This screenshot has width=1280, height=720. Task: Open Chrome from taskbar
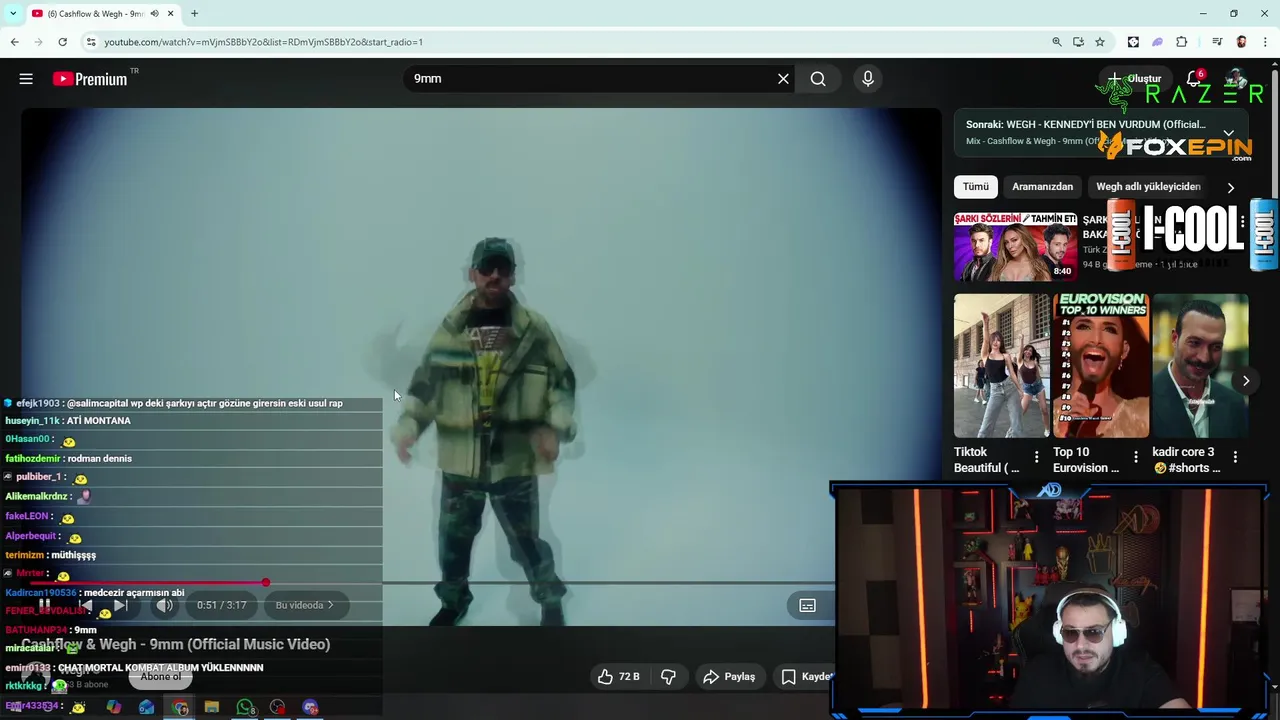pyautogui.click(x=180, y=707)
